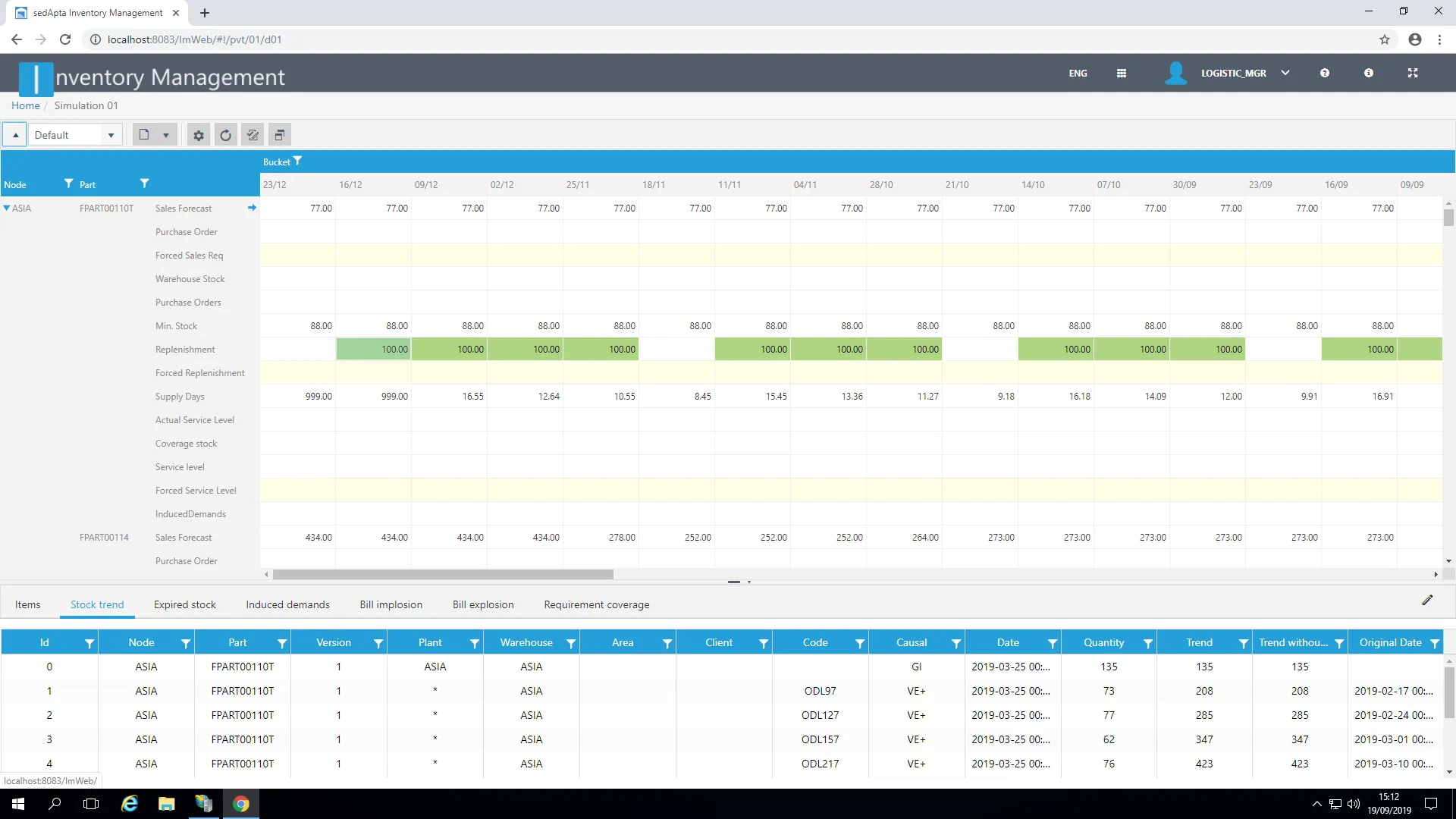Enter fullscreen via the expand icon
This screenshot has height=819, width=1456.
(x=1414, y=73)
